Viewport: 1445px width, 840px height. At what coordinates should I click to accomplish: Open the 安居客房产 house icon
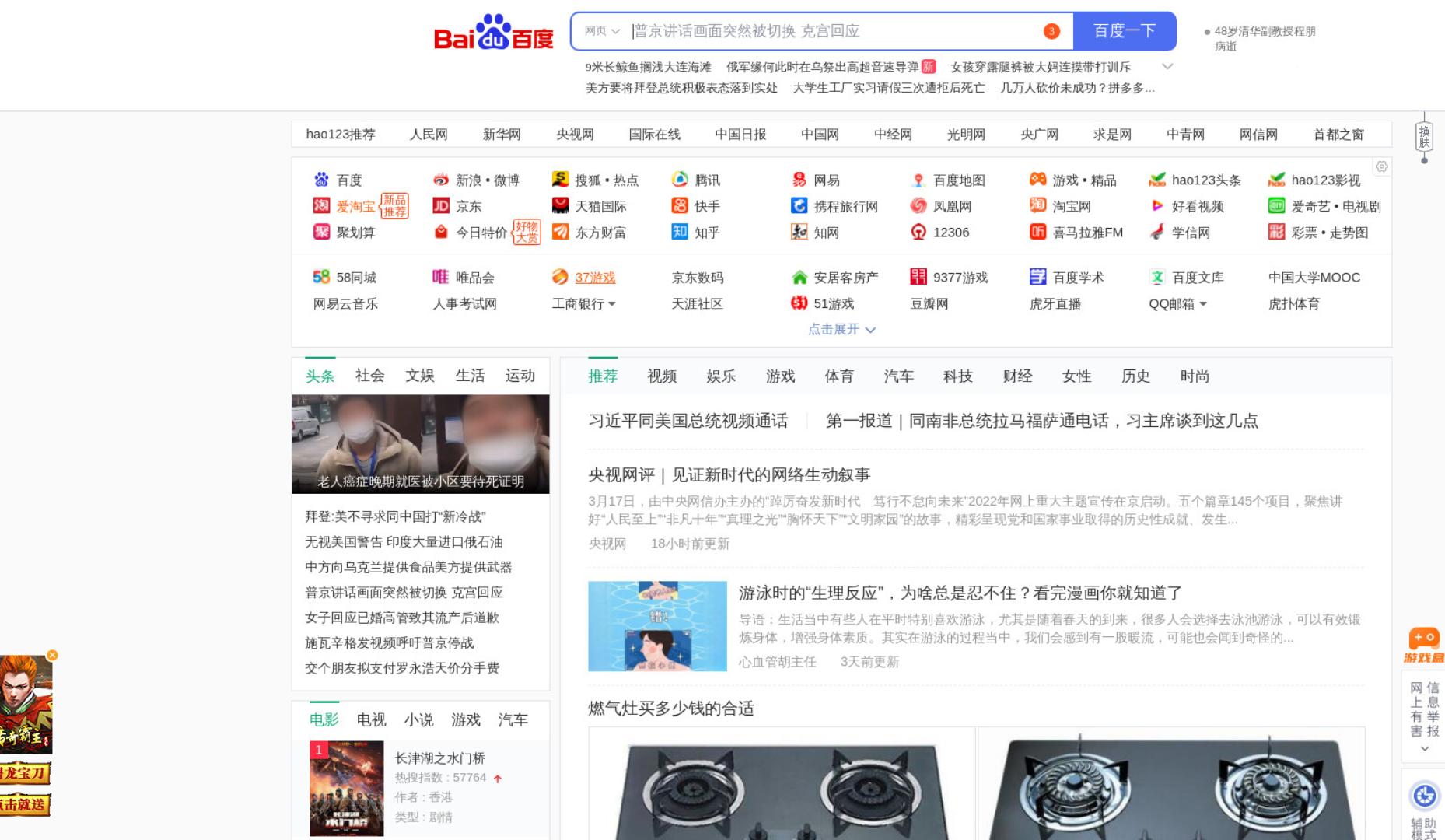tap(799, 277)
